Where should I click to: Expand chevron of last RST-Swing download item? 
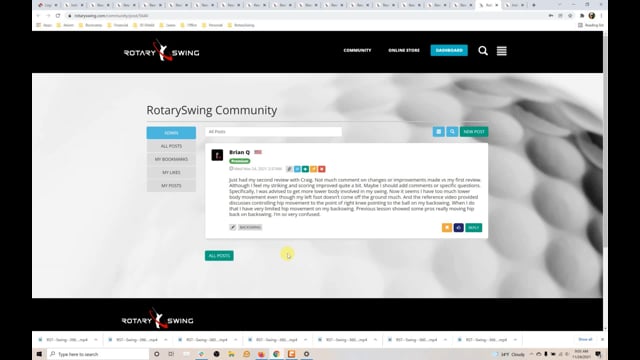pyautogui.click(x=515, y=340)
